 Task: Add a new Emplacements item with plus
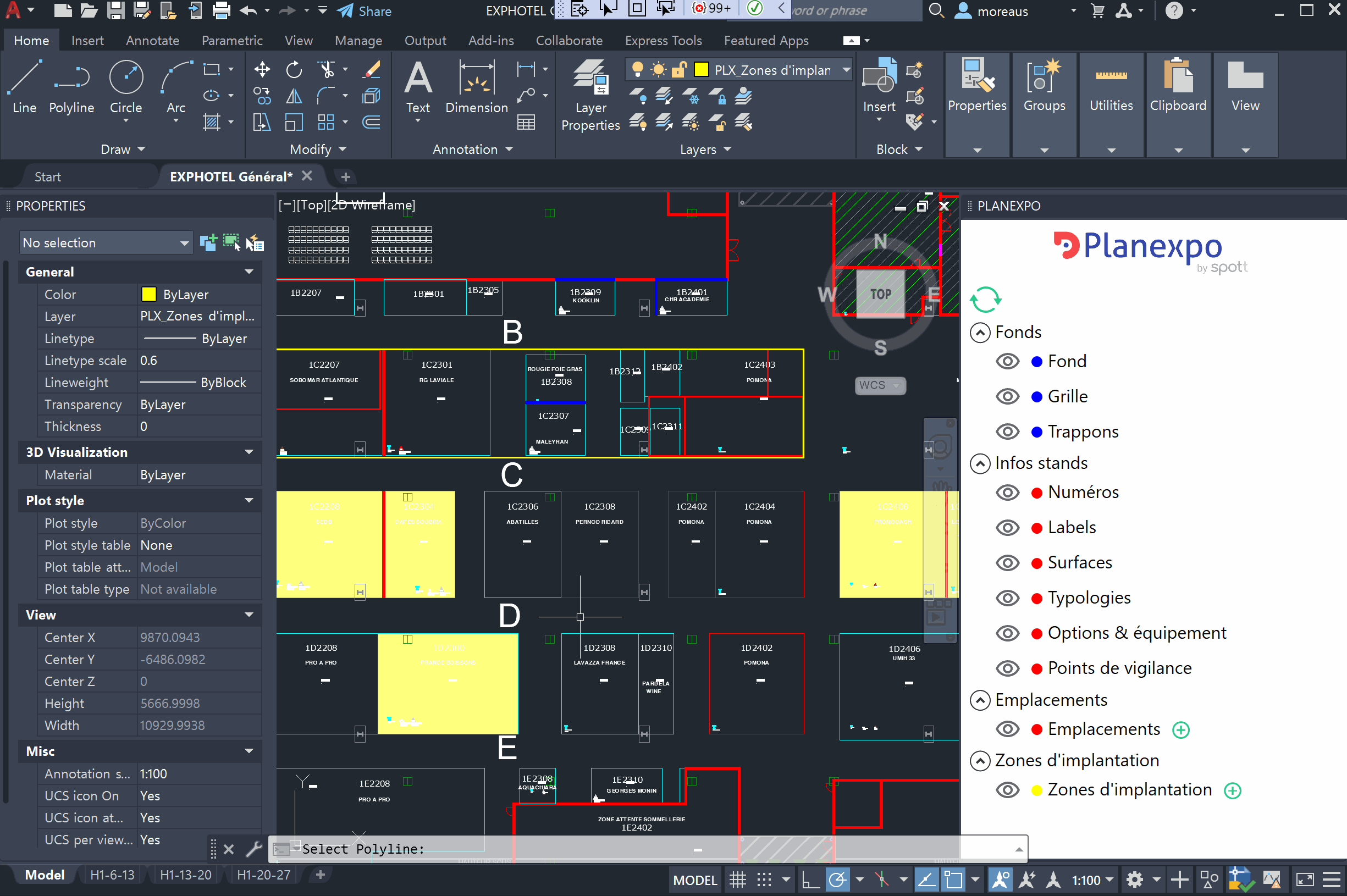1181,729
